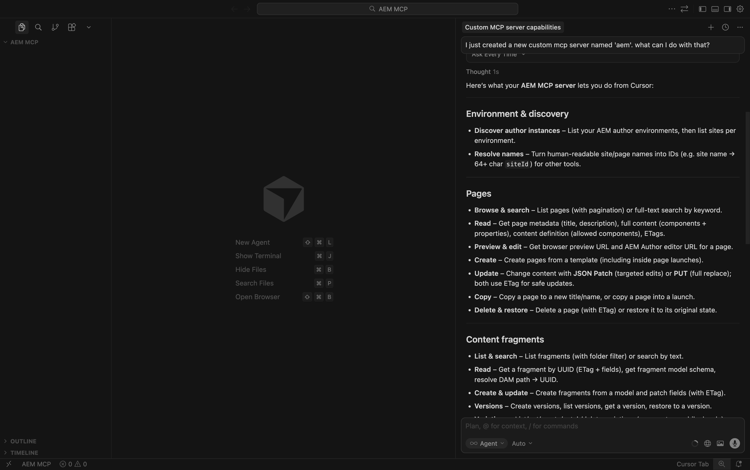The image size is (750, 470).
Task: Expand the OUTLINE section
Action: (21, 441)
